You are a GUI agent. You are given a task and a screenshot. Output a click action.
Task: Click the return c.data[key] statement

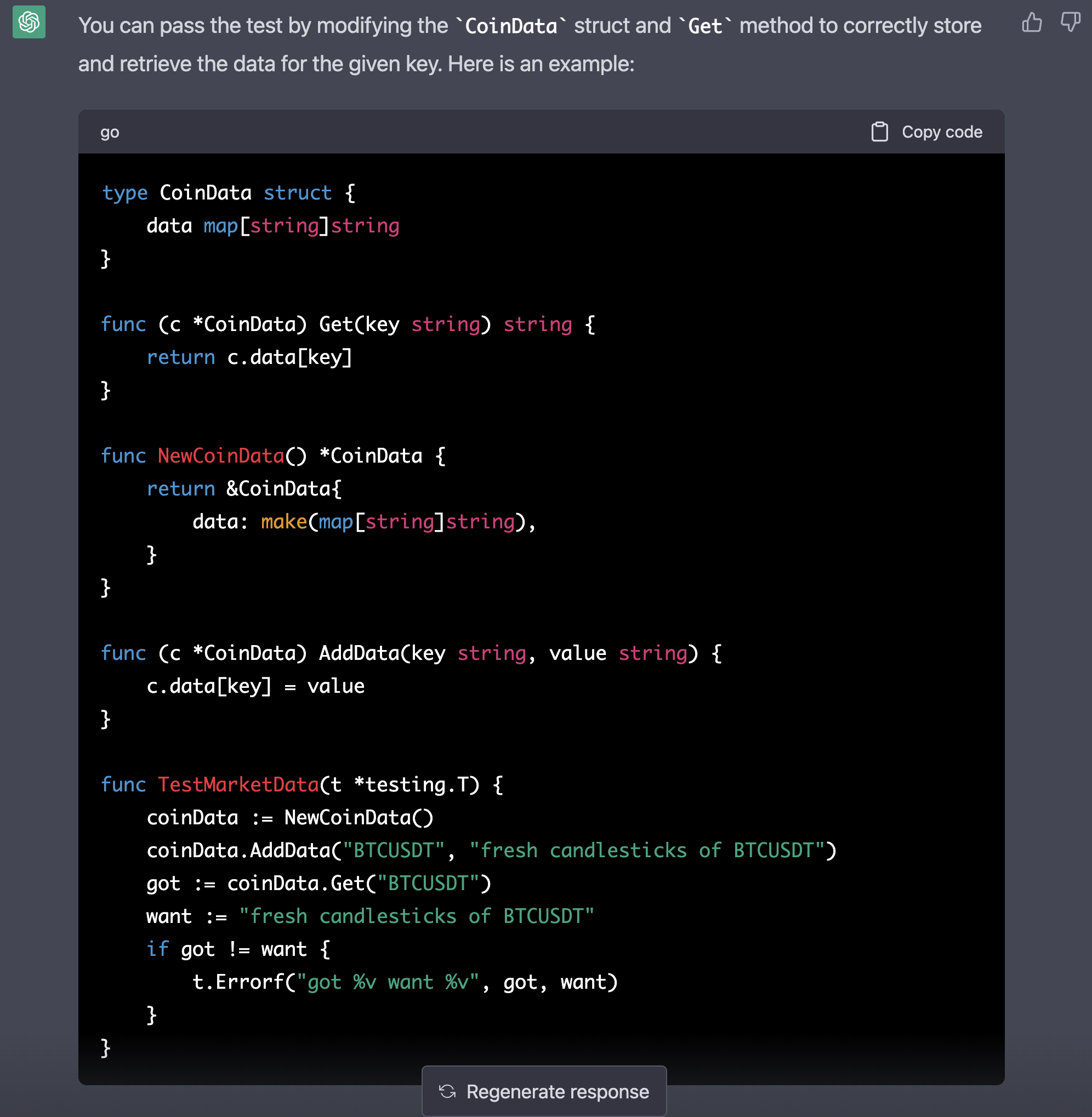tap(249, 357)
